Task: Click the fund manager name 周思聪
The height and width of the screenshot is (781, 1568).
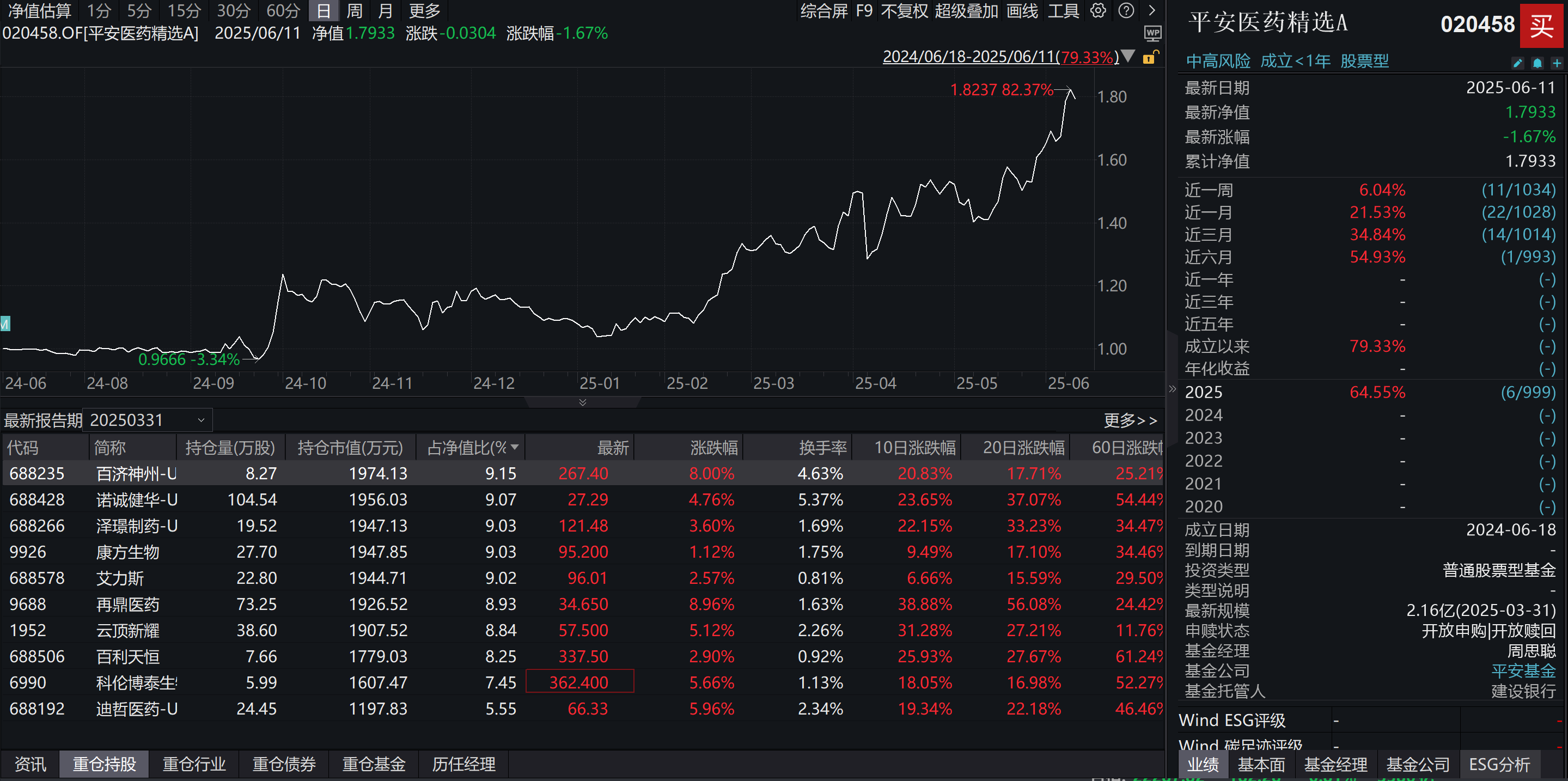Action: coord(1532,651)
